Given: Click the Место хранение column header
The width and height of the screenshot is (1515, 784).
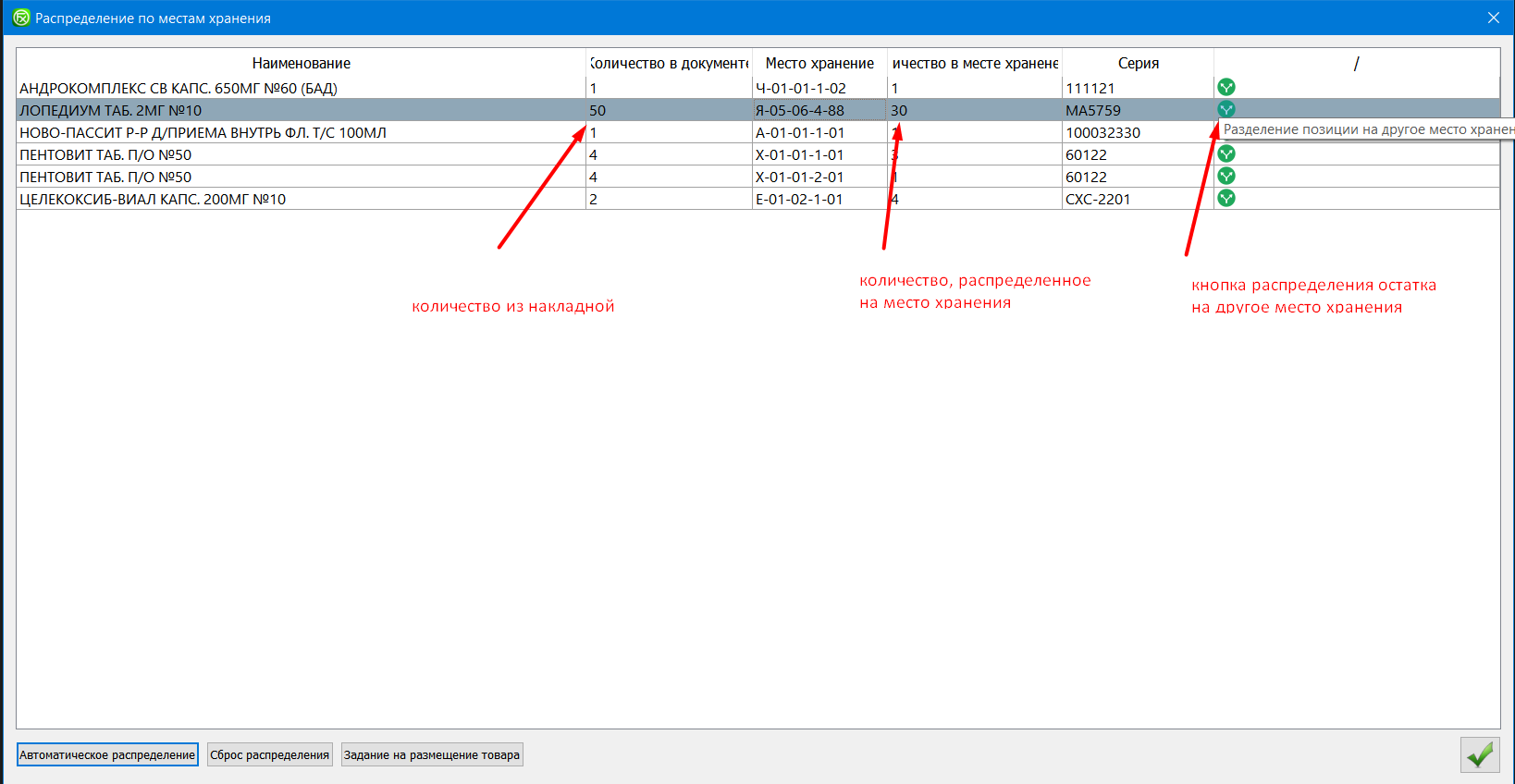Looking at the screenshot, I should 819,64.
